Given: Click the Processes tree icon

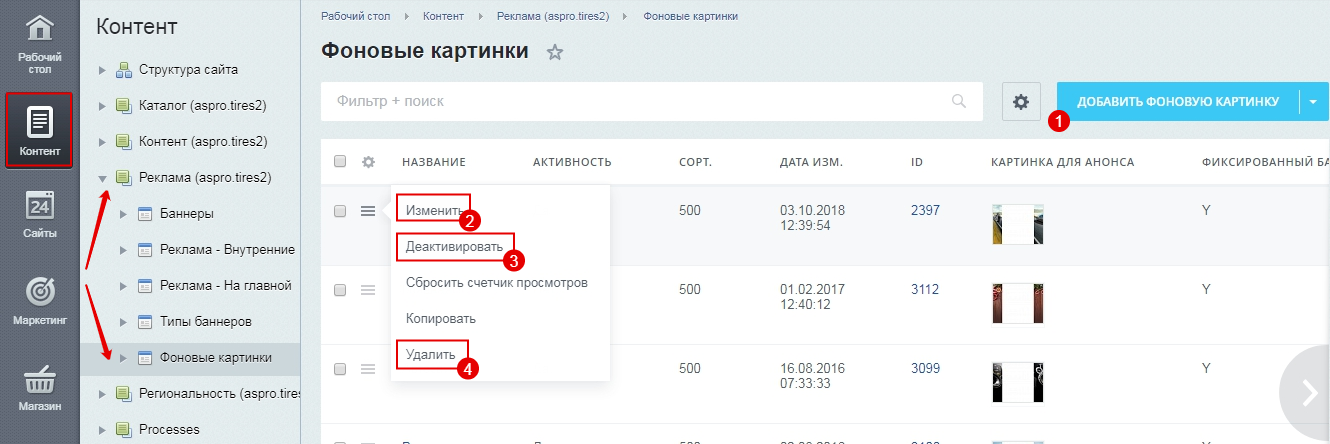Looking at the screenshot, I should click(124, 429).
